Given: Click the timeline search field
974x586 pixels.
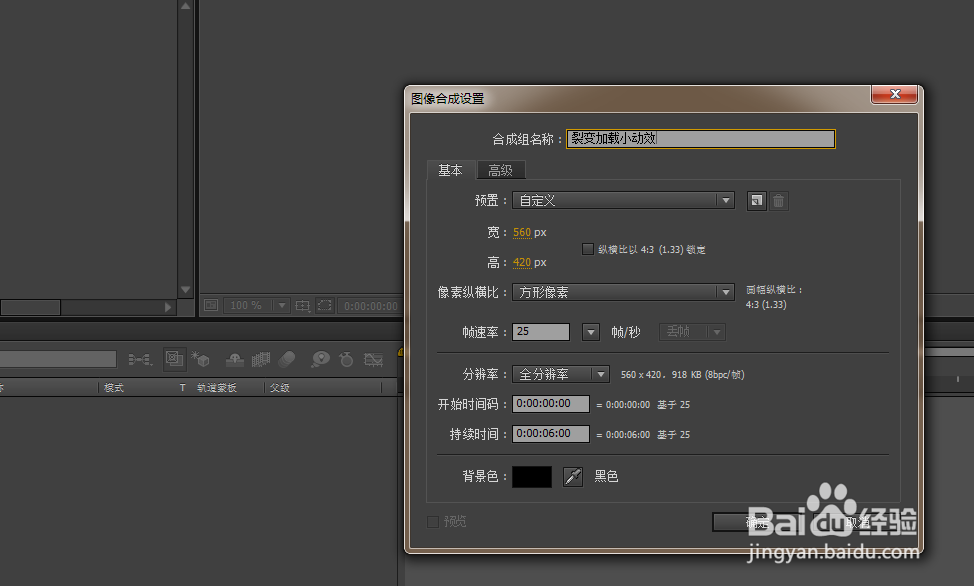Looking at the screenshot, I should click(58, 359).
